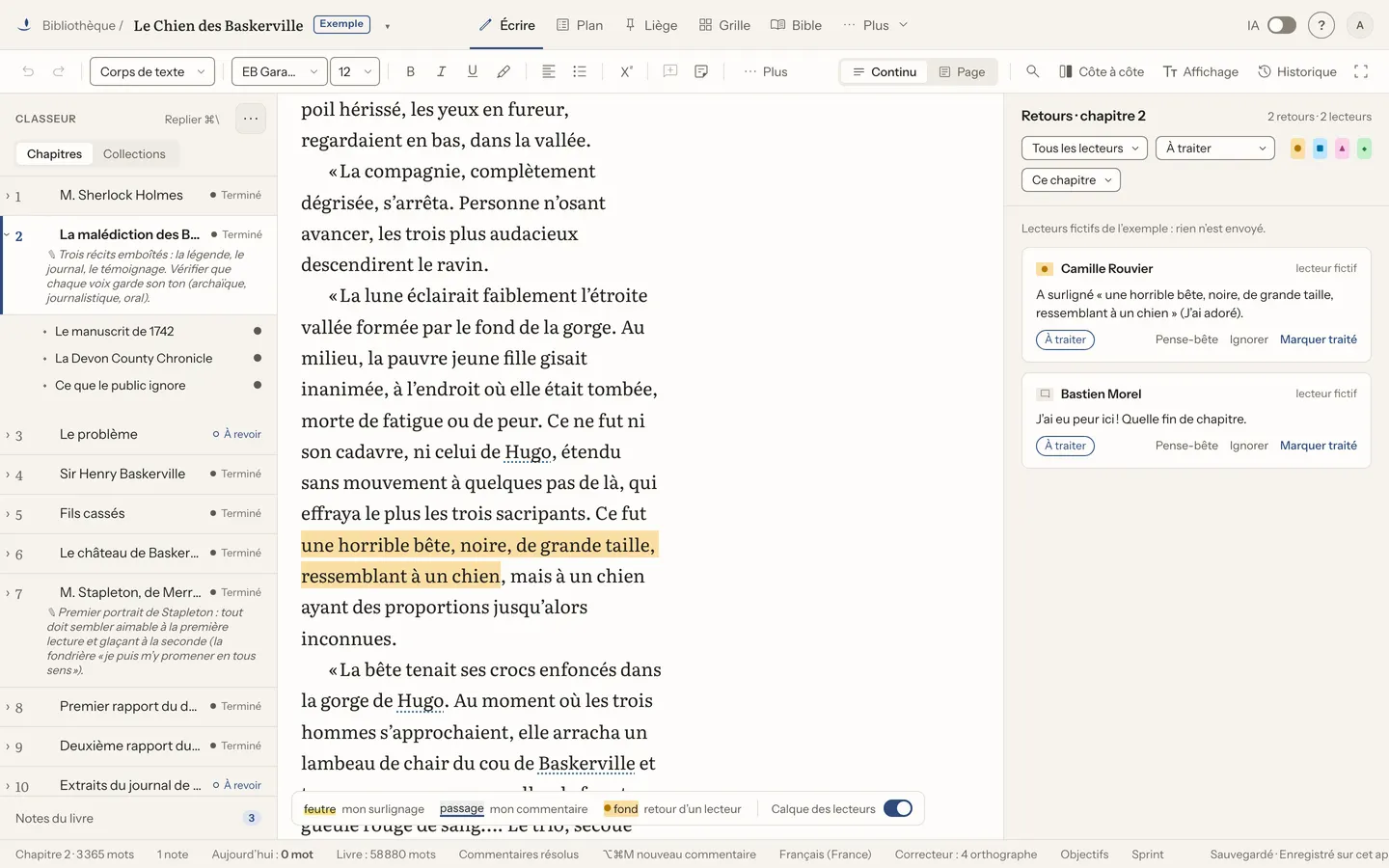
Task: Select the highlighter marker icon
Action: point(504,71)
